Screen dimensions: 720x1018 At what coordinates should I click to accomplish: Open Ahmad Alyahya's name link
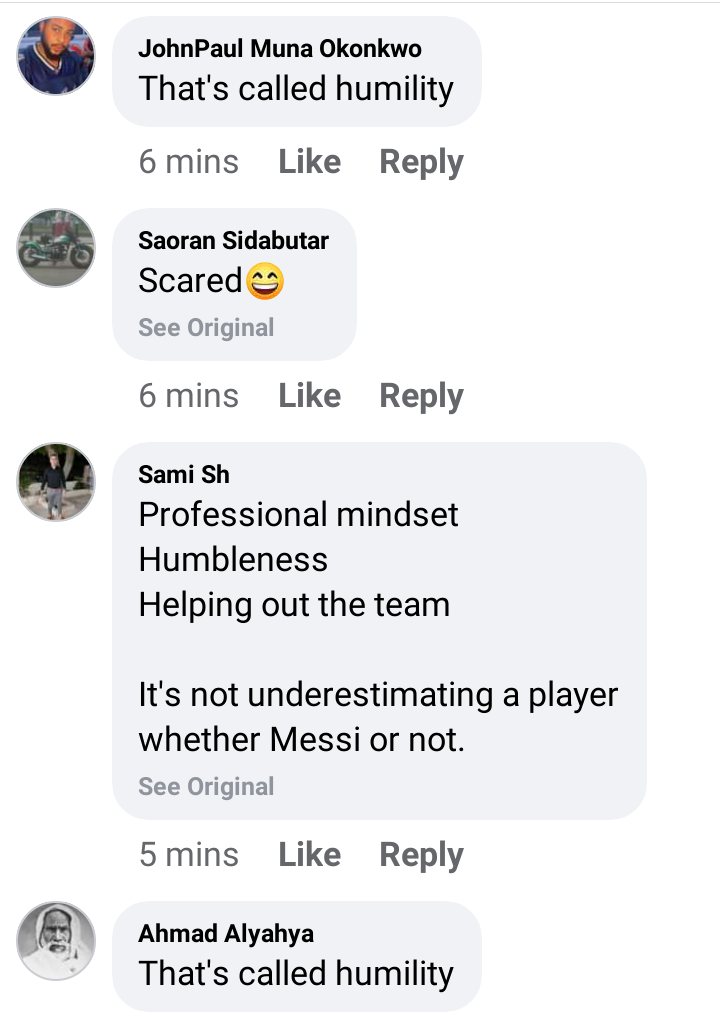tap(226, 934)
